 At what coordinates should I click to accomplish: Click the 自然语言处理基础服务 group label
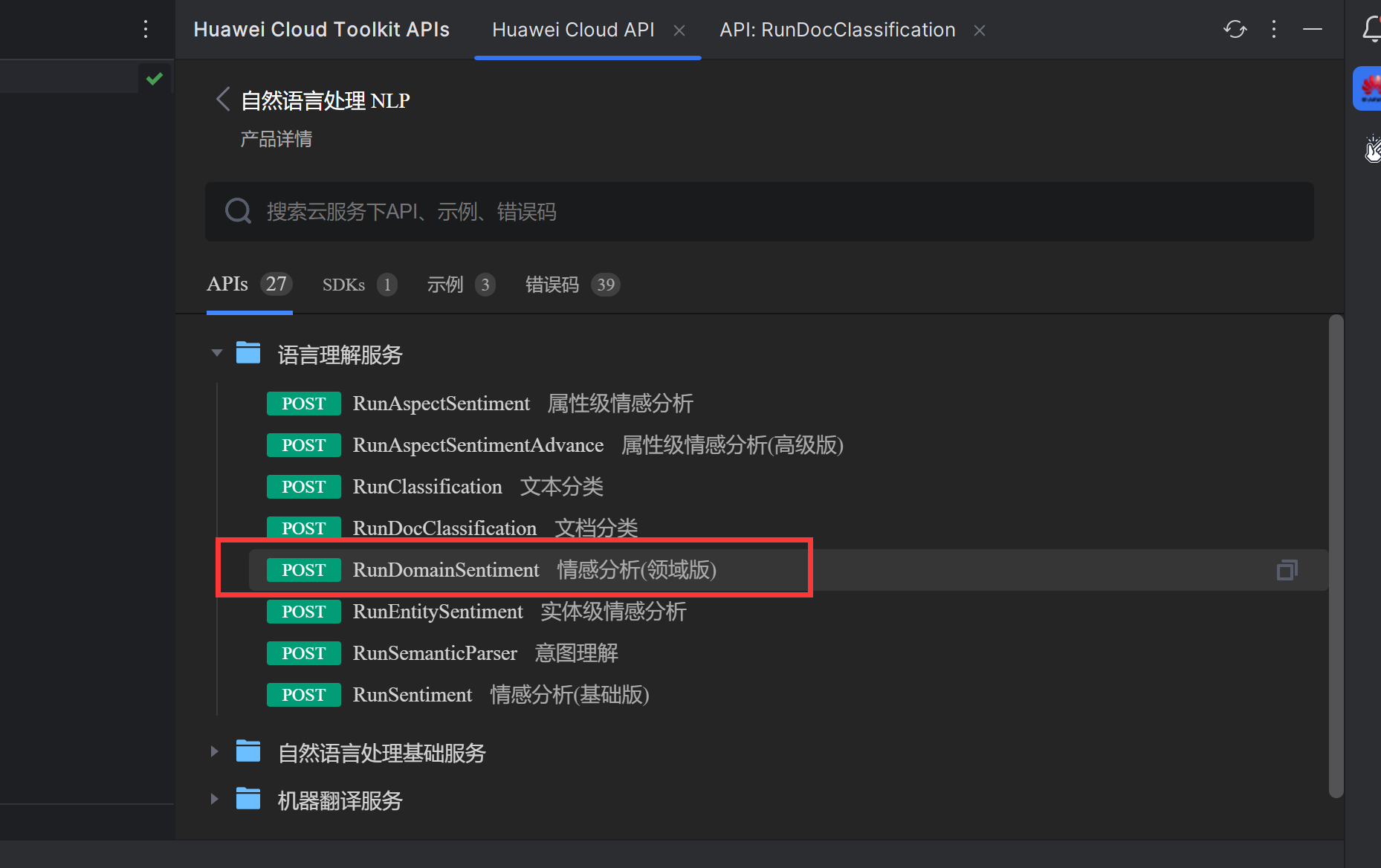pos(382,753)
